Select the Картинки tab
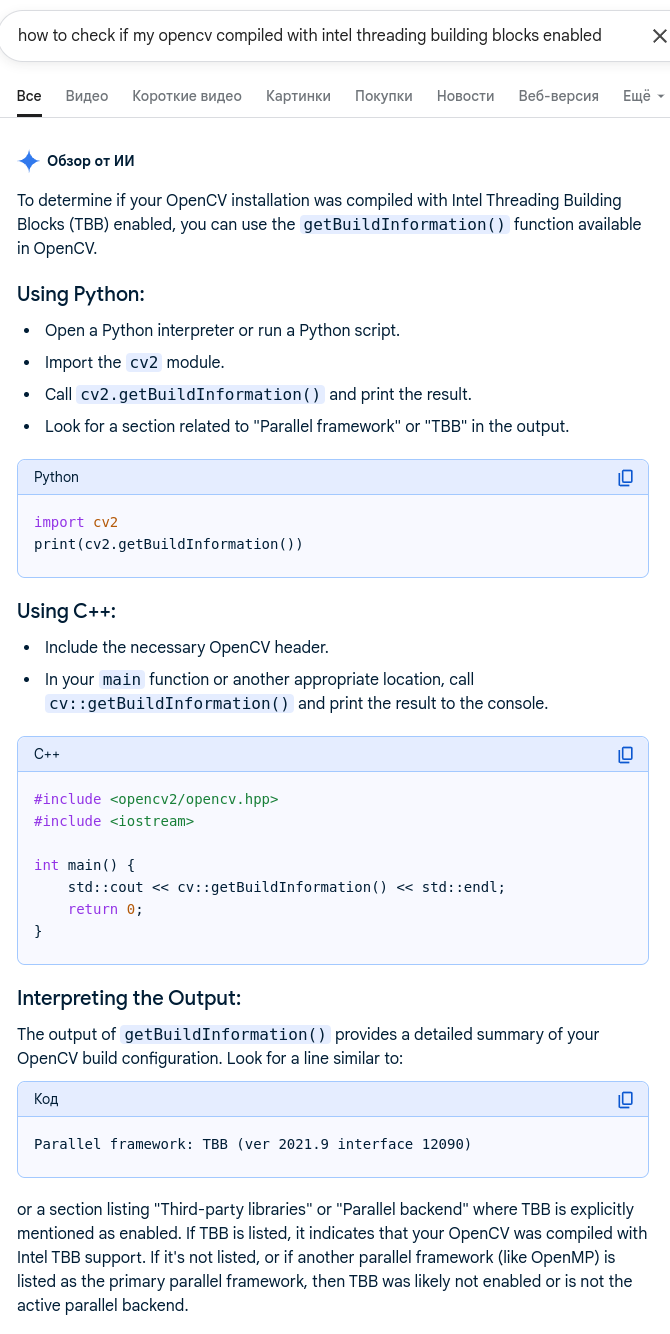 tap(298, 96)
